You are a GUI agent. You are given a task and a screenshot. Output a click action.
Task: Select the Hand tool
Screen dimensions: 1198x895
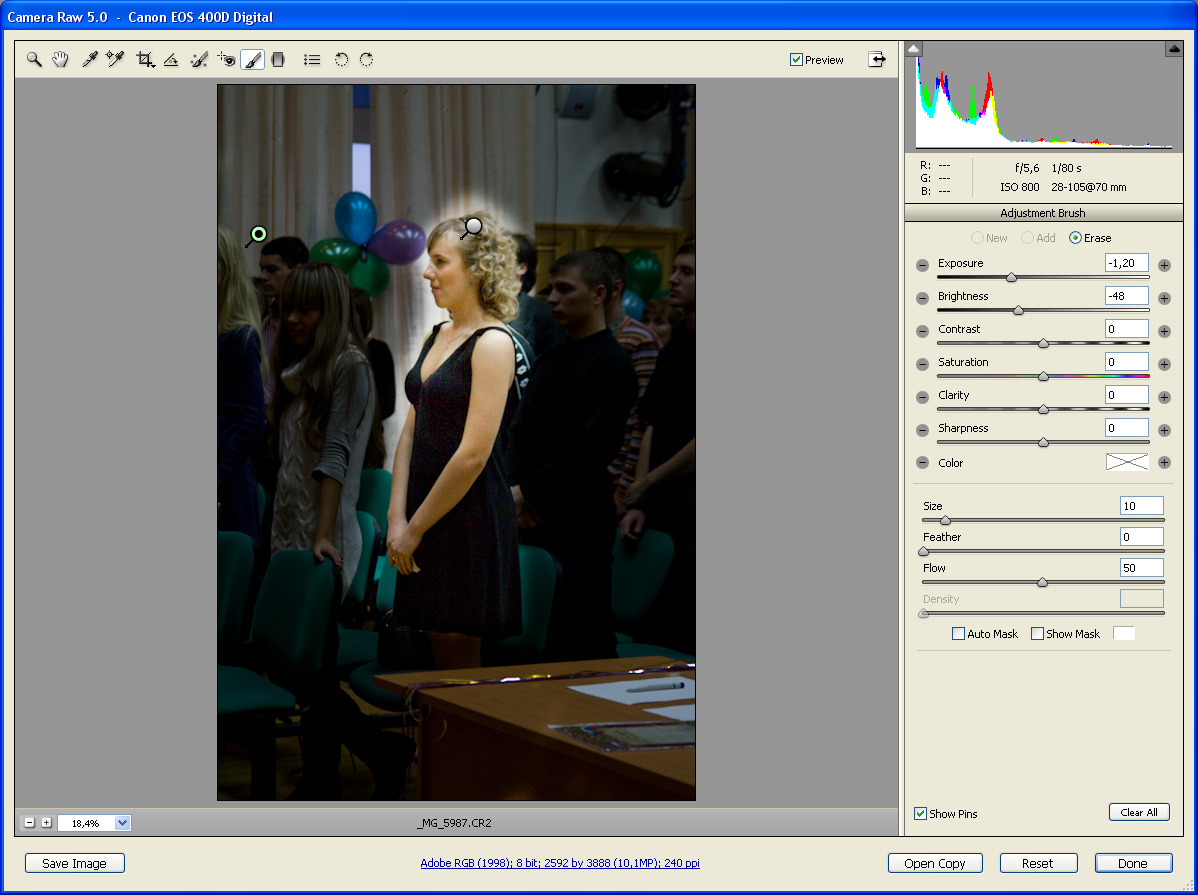(60, 60)
